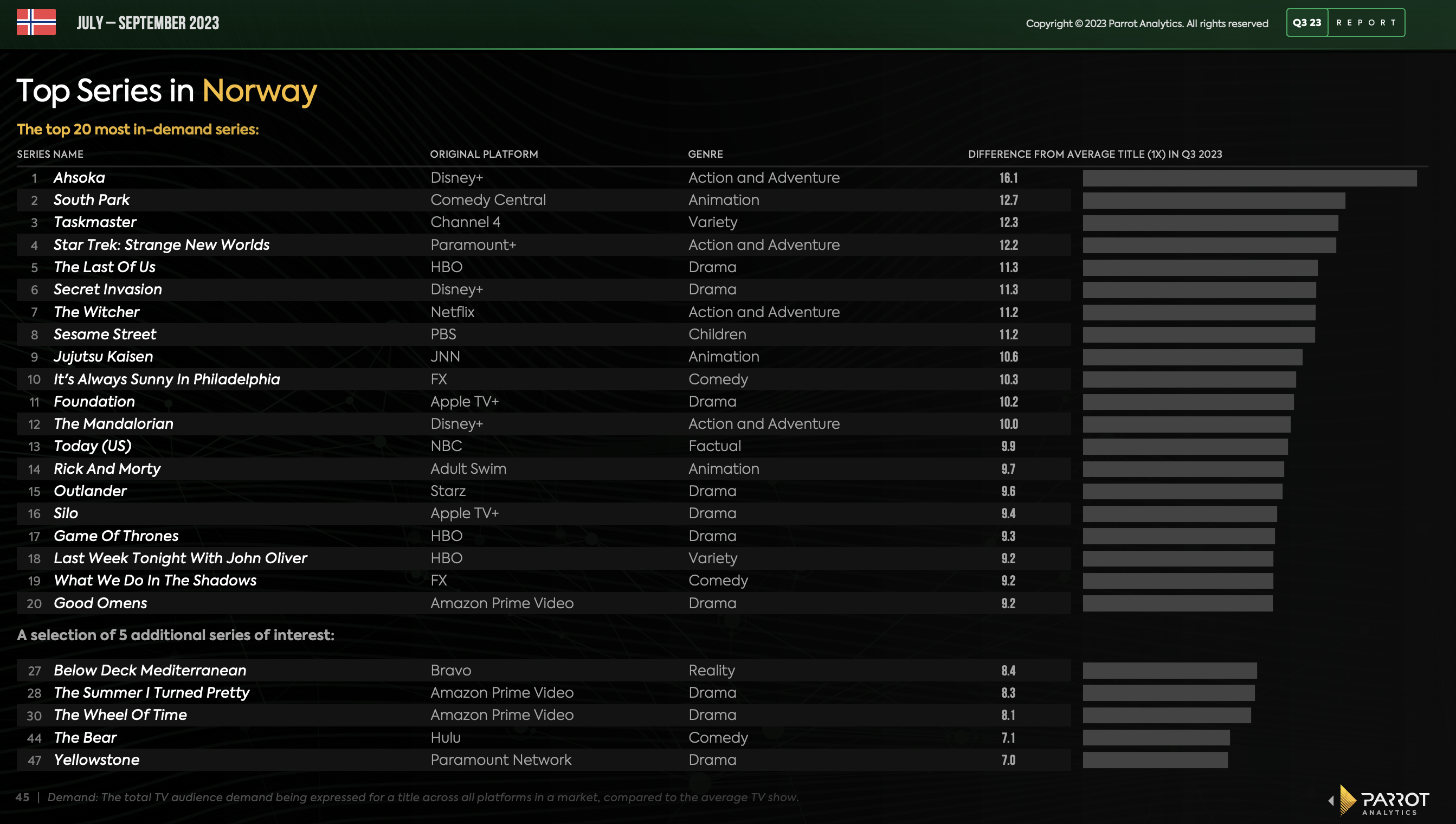The image size is (1456, 824).
Task: Click the Reality genre cell
Action: pyautogui.click(x=711, y=671)
